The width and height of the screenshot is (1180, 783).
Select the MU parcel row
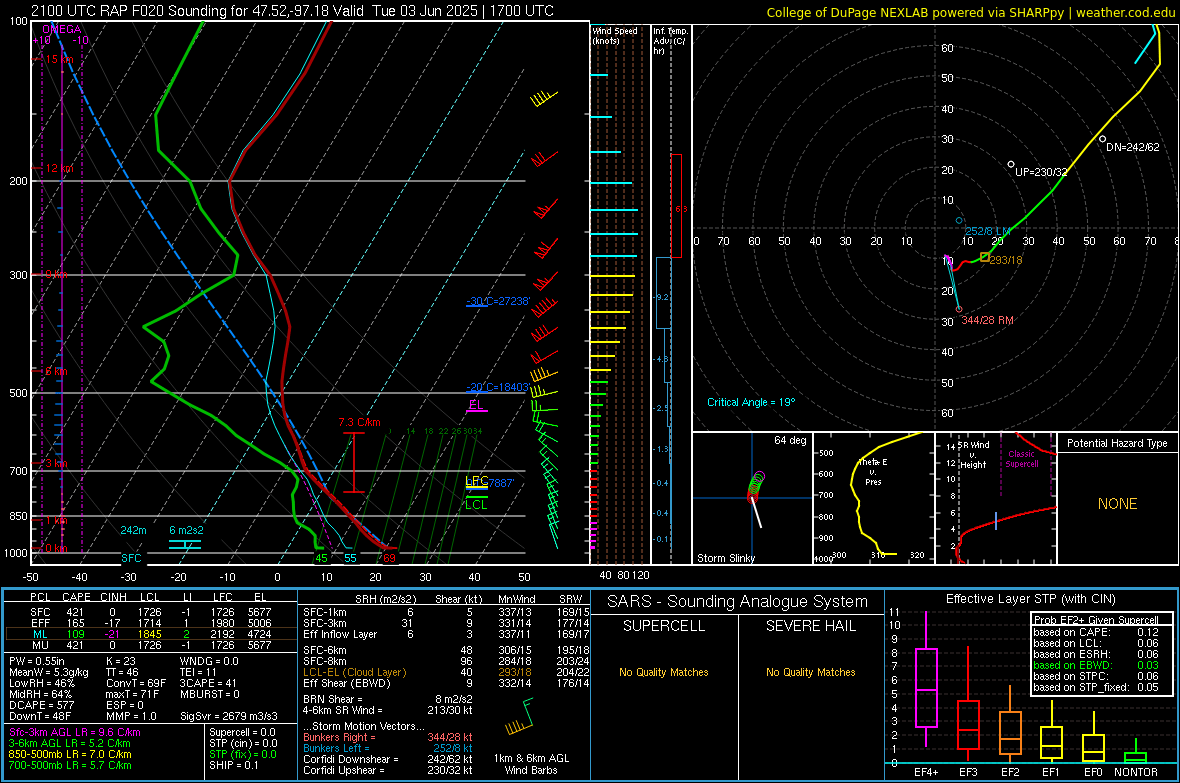tap(151, 644)
